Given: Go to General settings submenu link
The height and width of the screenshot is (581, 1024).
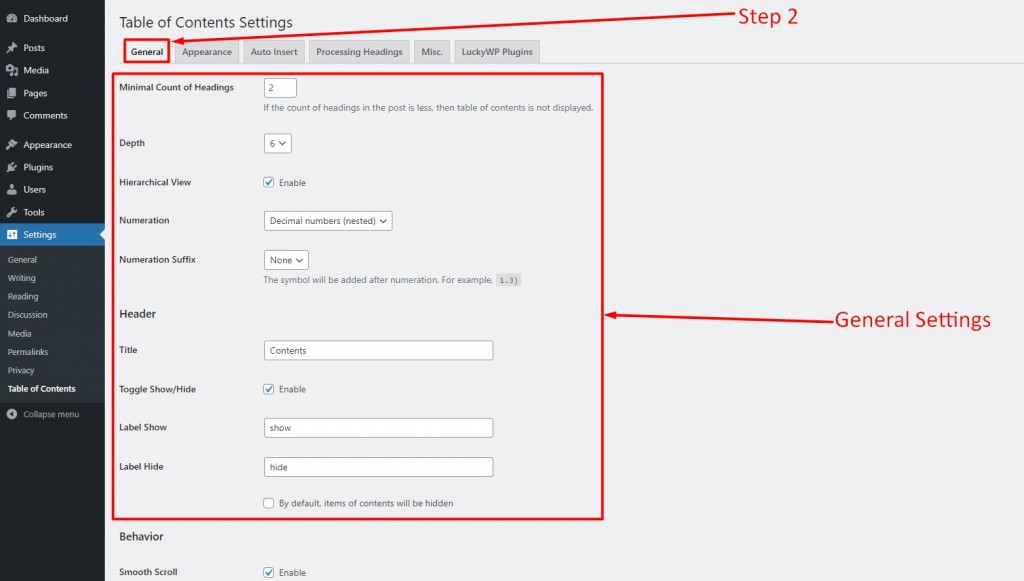Looking at the screenshot, I should (x=22, y=259).
